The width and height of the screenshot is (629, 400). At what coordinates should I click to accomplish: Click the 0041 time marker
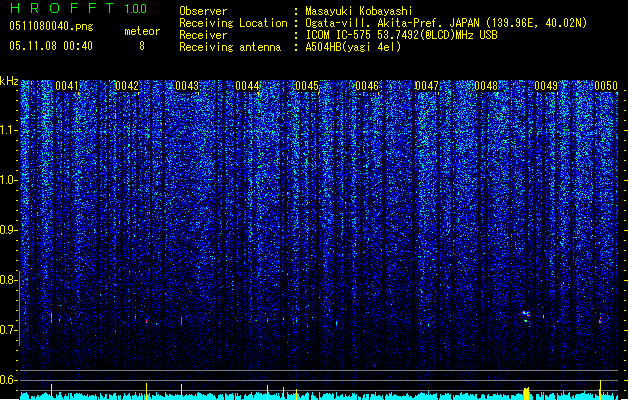click(67, 86)
